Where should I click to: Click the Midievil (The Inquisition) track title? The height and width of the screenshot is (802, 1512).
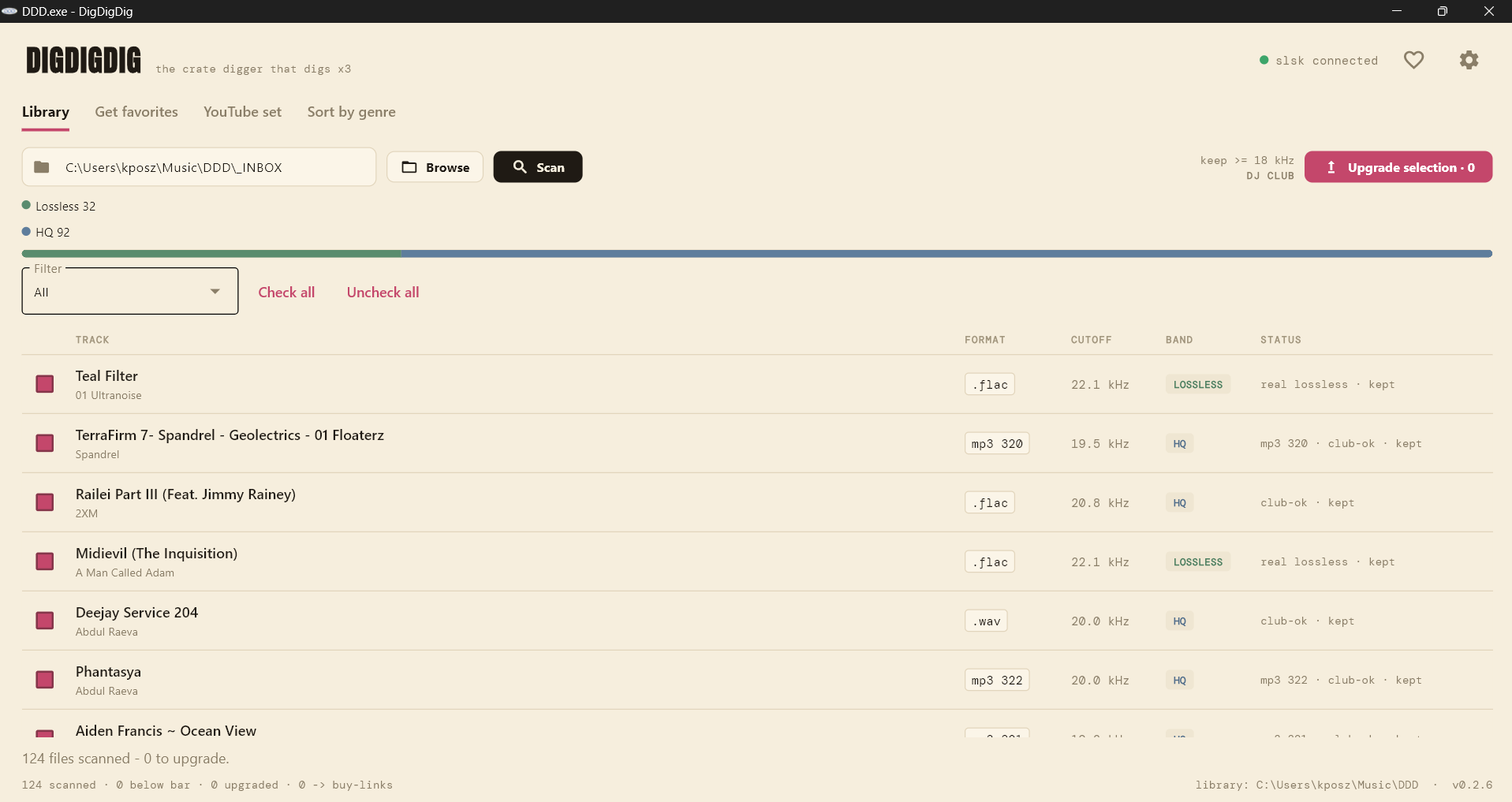click(156, 554)
